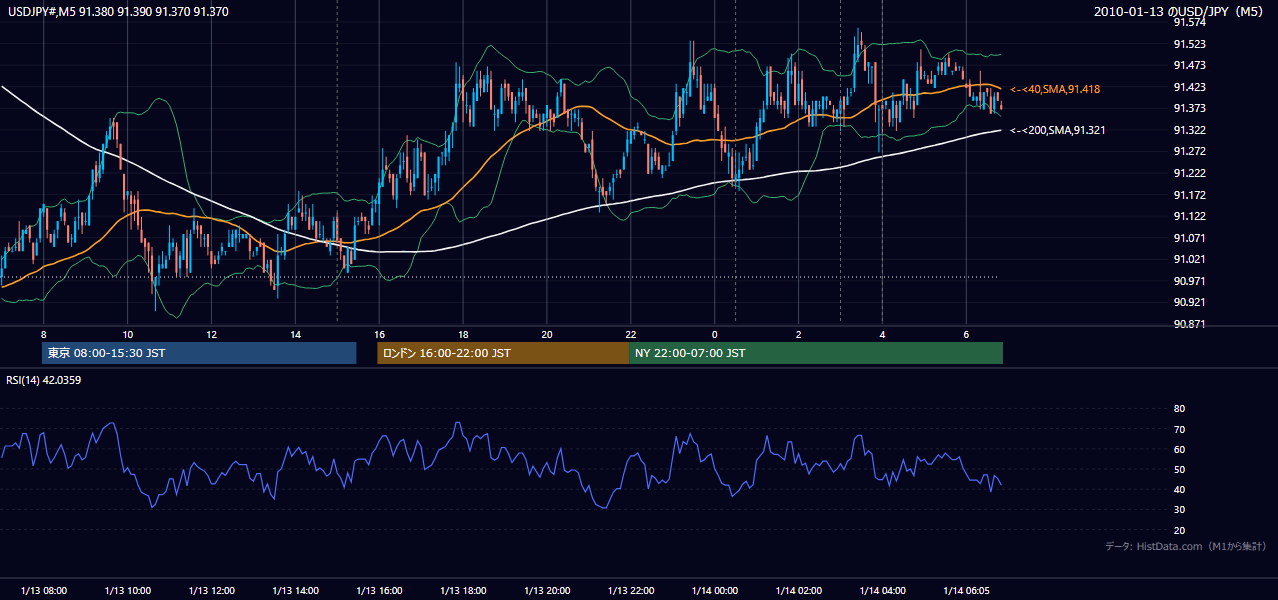The image size is (1278, 600).
Task: Click the NY 22:00-07:00 JST session bar
Action: [x=816, y=353]
